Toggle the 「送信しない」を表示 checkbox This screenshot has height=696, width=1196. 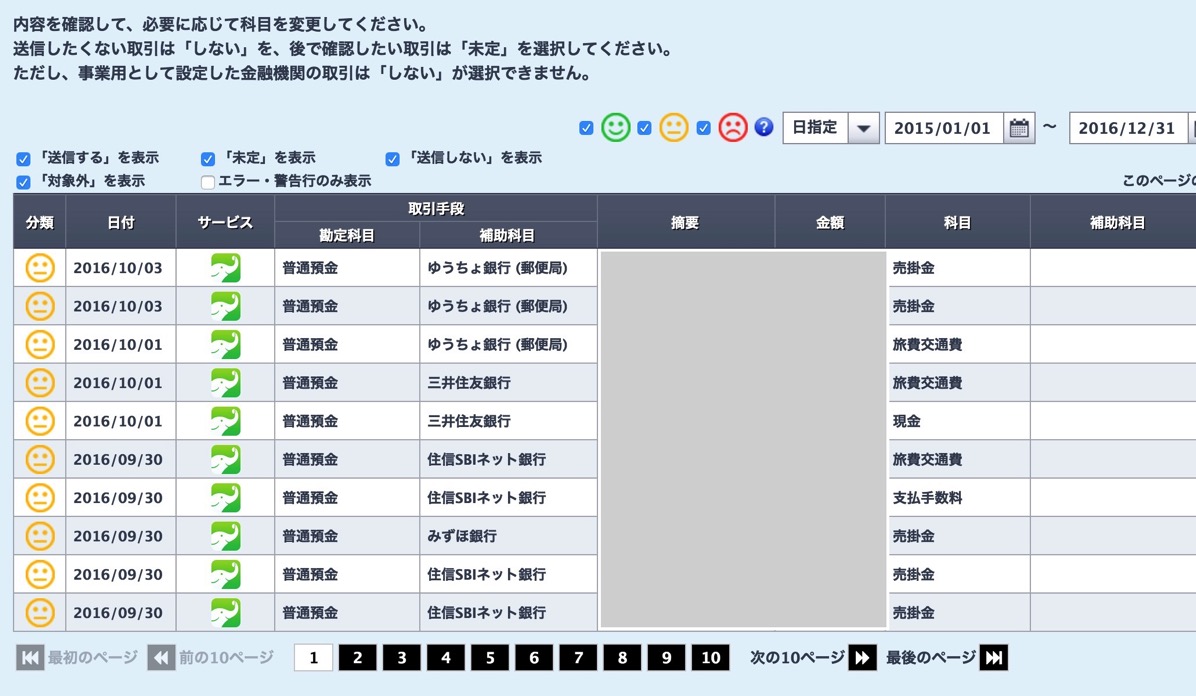392,159
